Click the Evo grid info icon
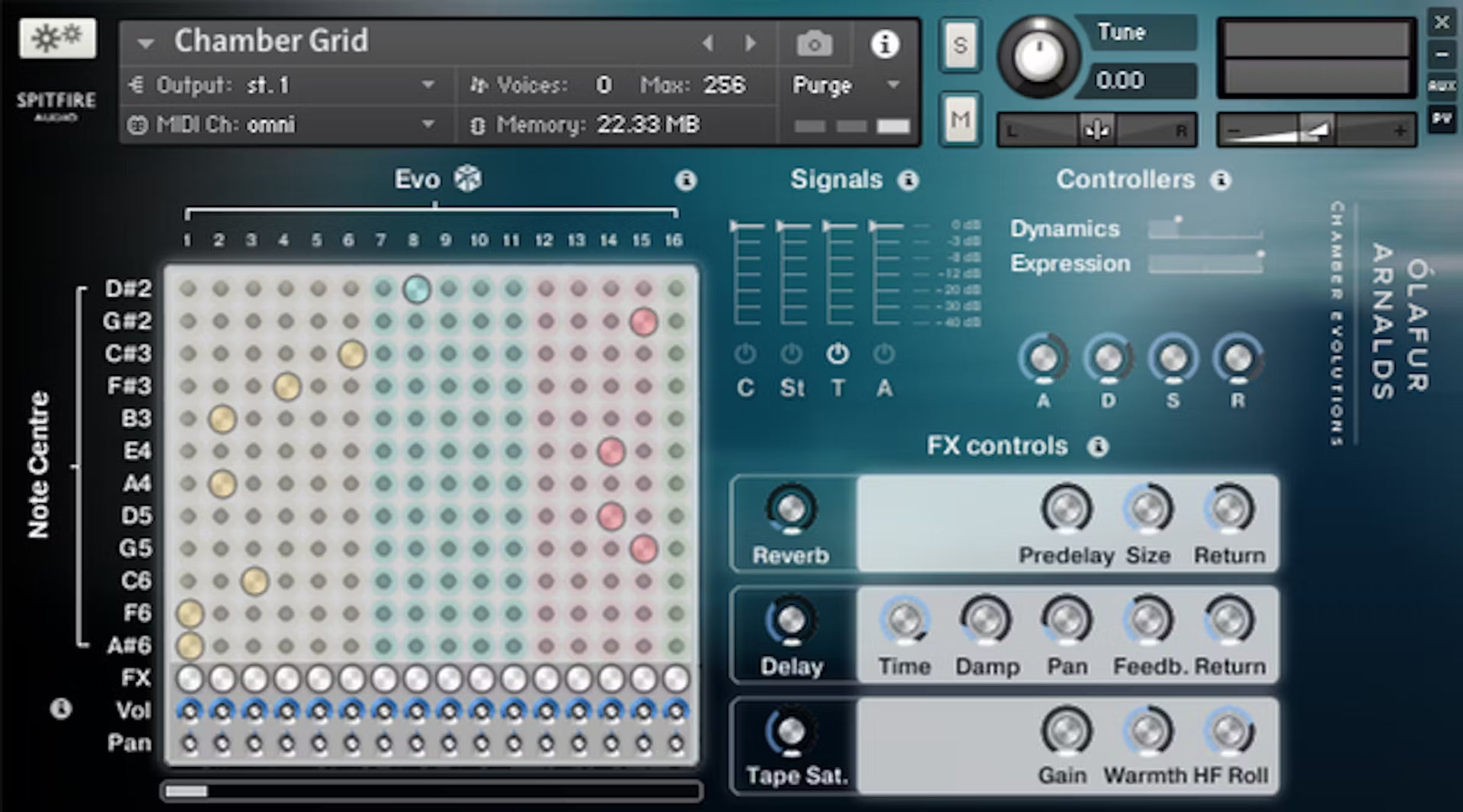 (x=685, y=181)
